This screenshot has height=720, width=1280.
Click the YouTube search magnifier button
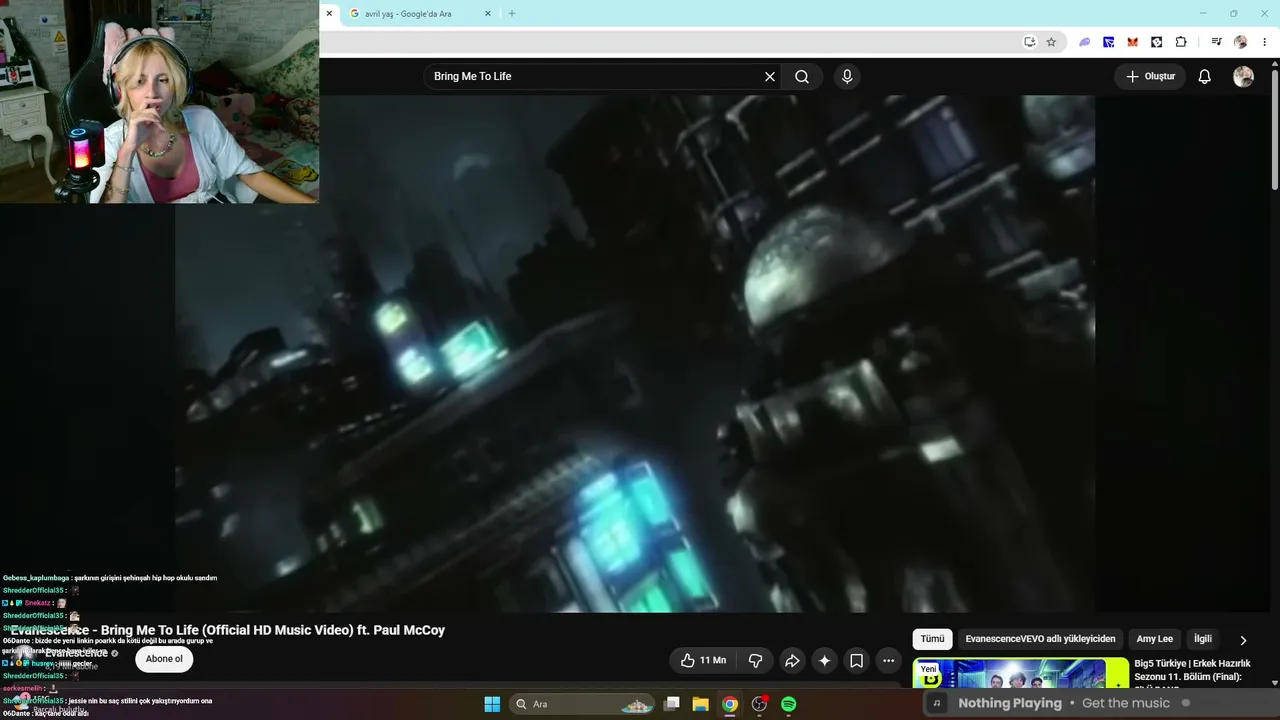(x=802, y=76)
